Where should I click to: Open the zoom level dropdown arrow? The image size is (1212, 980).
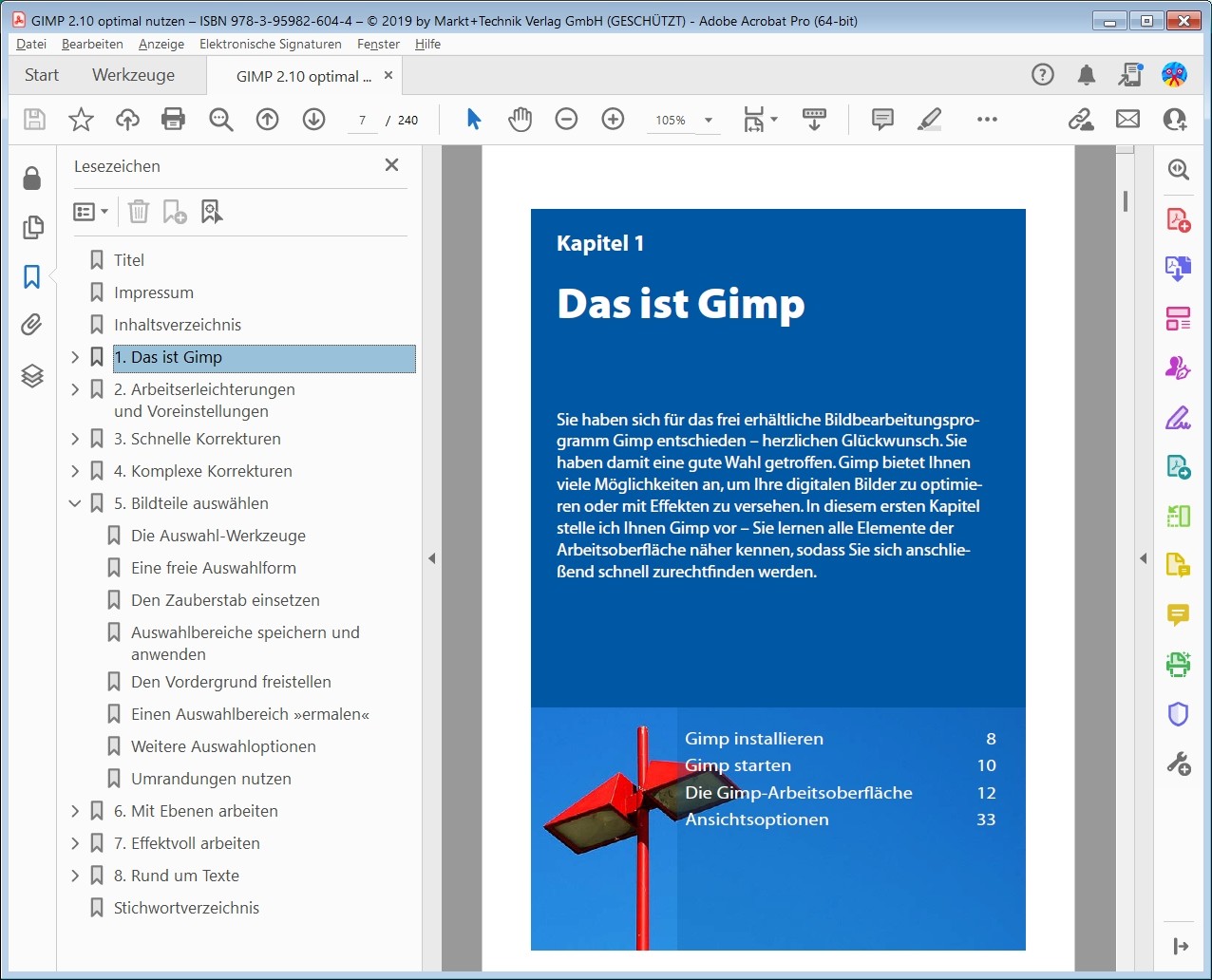pos(709,121)
